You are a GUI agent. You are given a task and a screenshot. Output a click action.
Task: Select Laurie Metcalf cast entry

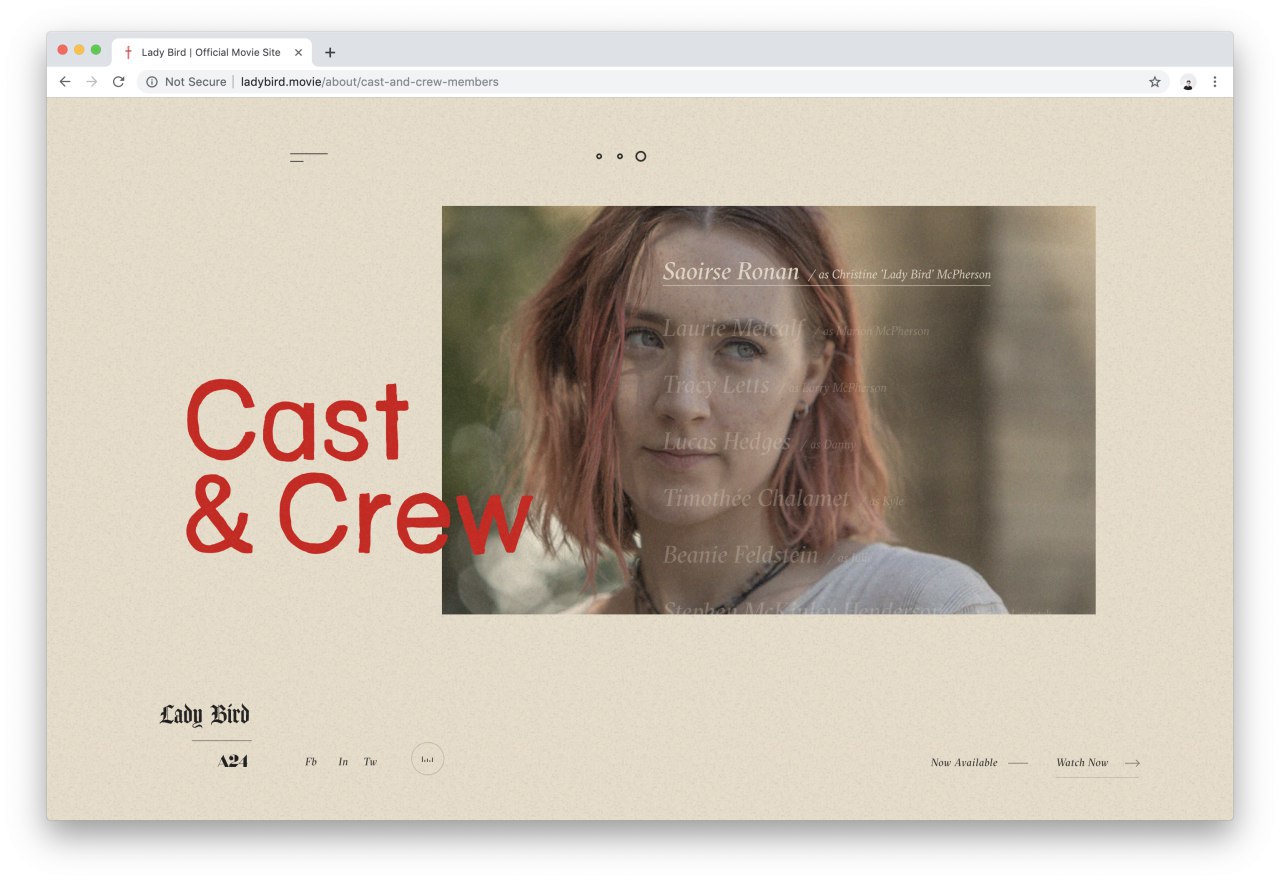[x=796, y=328]
